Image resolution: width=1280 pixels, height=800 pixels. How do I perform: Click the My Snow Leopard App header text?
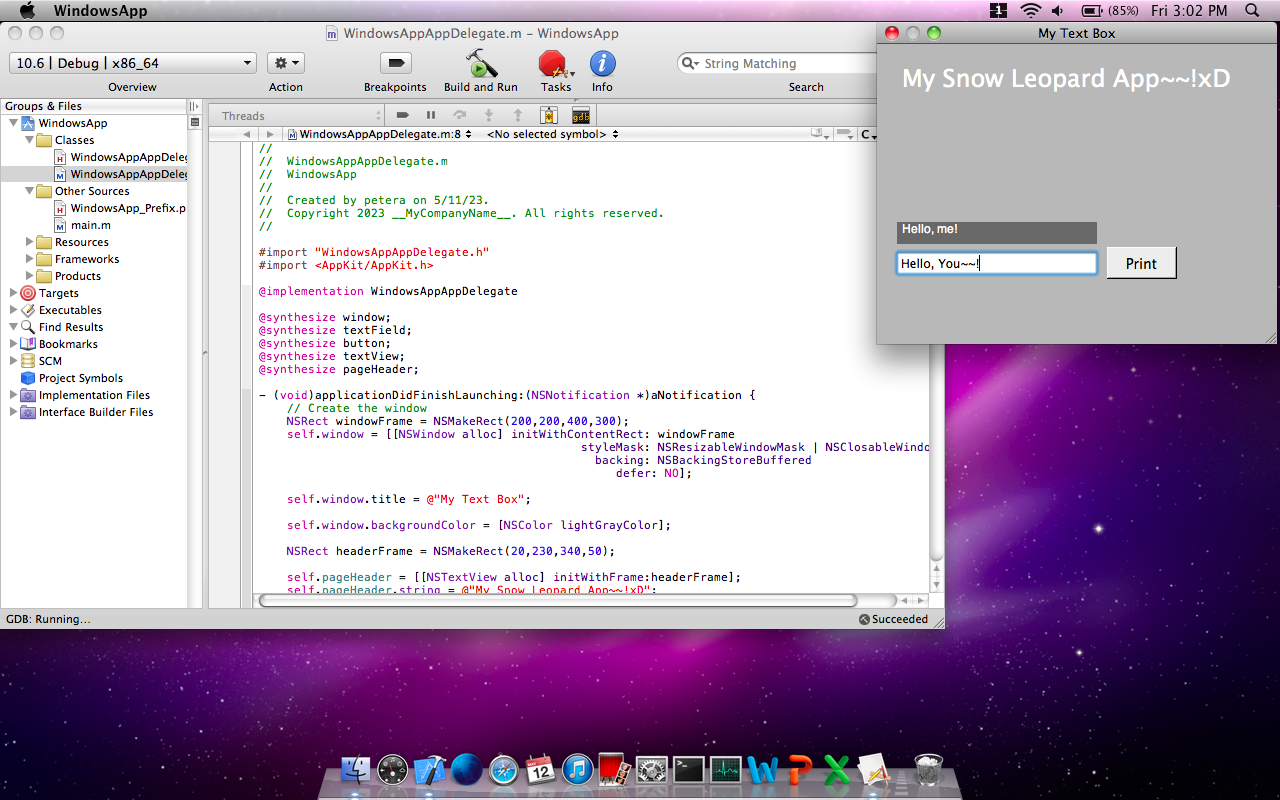coord(1066,79)
